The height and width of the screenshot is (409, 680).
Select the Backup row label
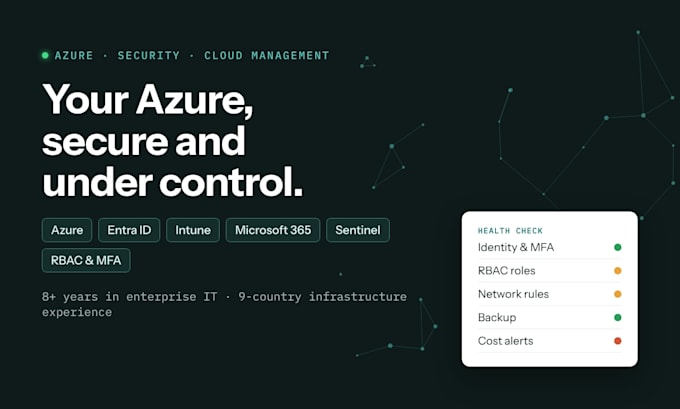click(x=497, y=317)
